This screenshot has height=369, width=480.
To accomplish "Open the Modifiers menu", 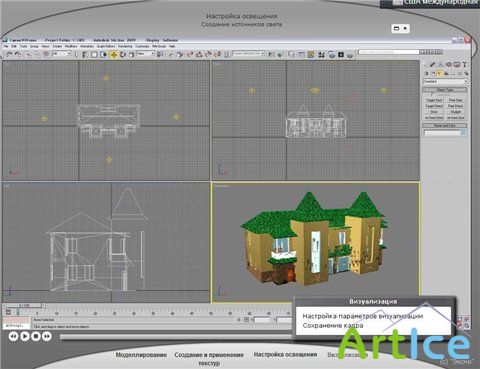I will click(x=70, y=46).
